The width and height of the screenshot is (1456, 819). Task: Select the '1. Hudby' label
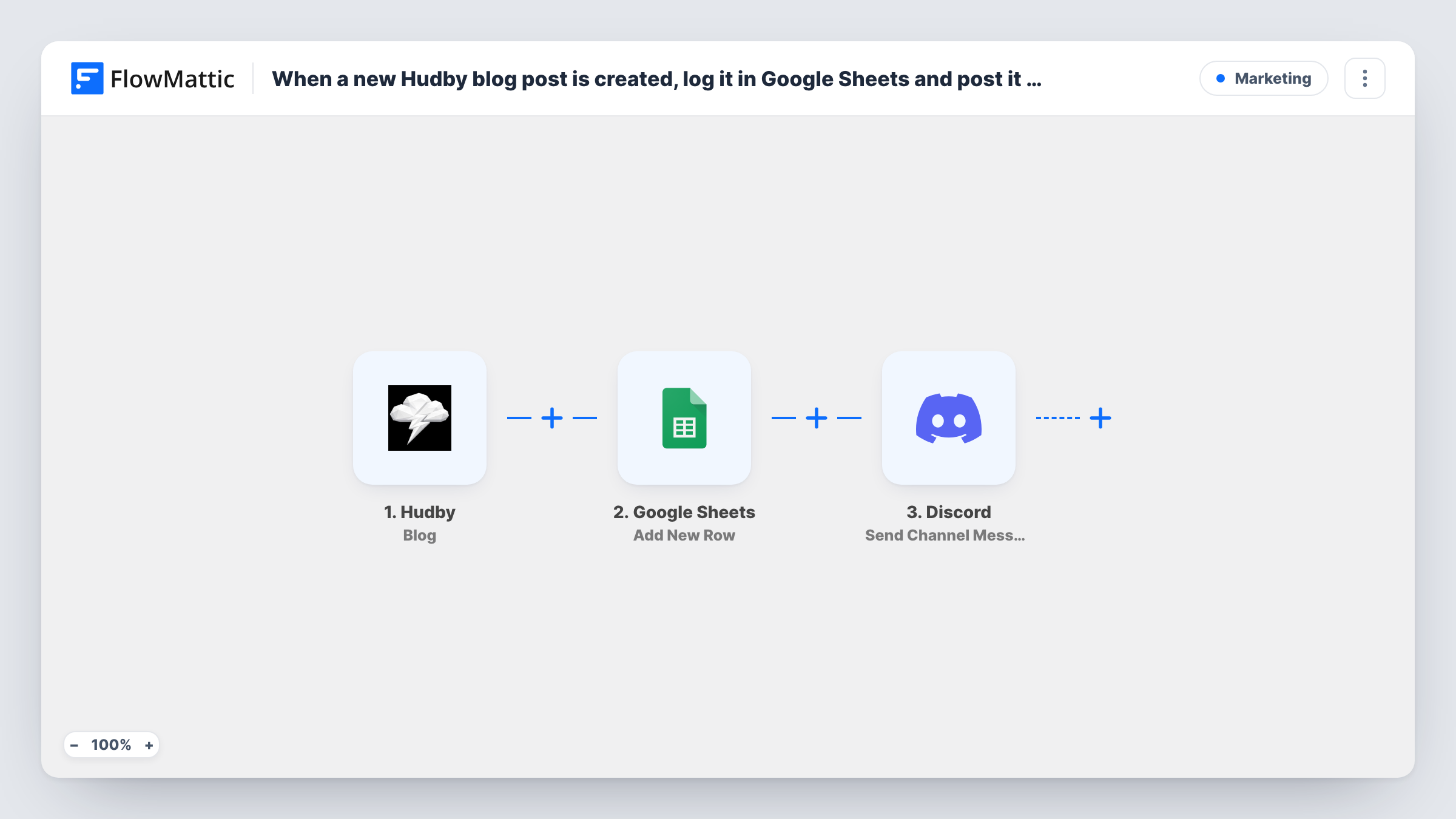419,512
